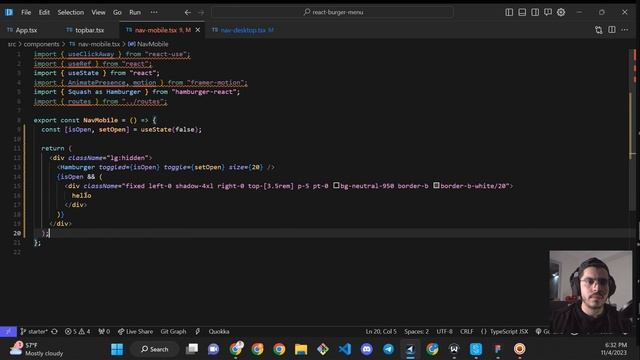Image resolution: width=640 pixels, height=360 pixels.
Task: Open Discord from the taskbar
Action: [x=367, y=349]
